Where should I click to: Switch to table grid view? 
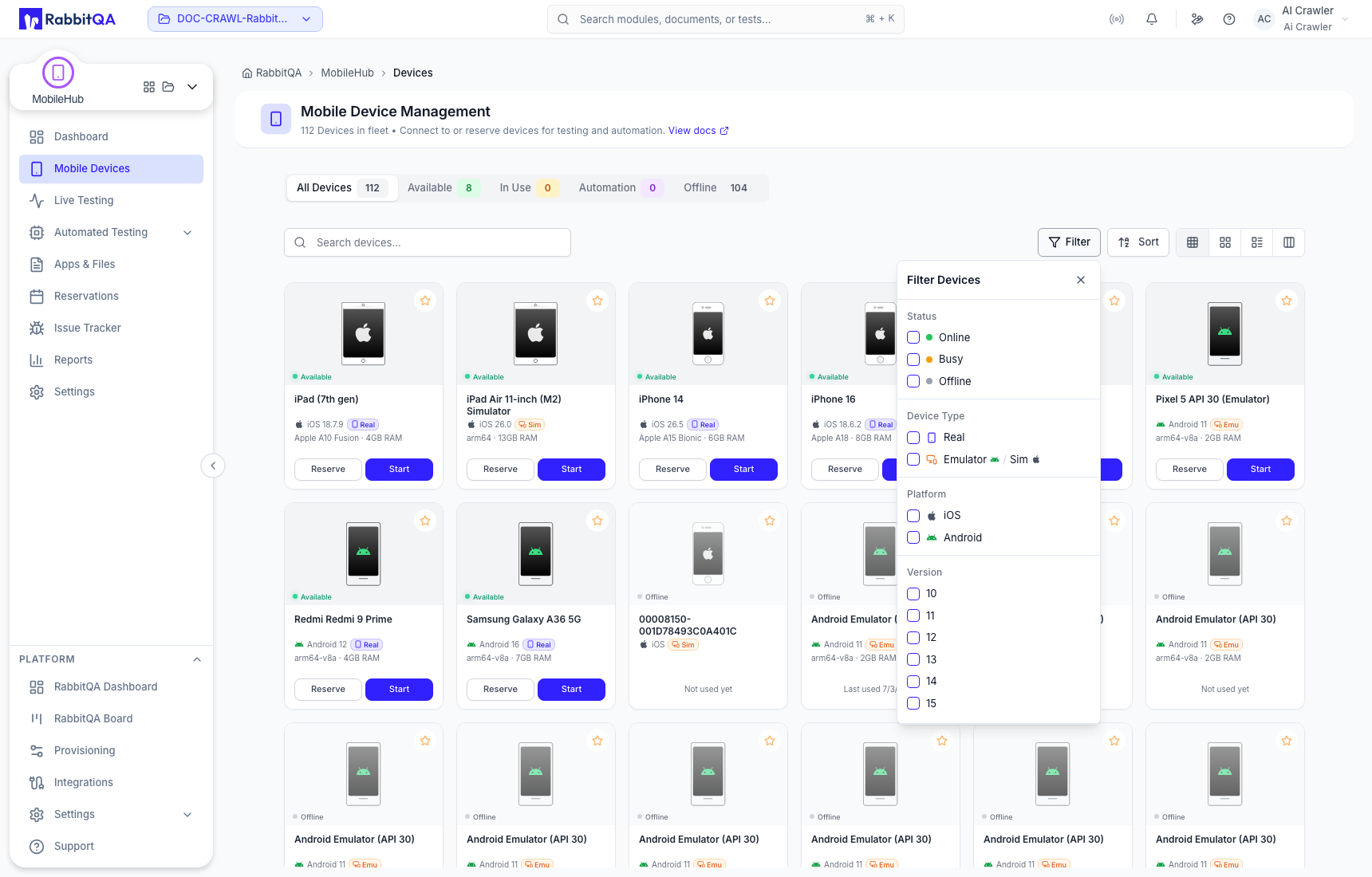1193,242
